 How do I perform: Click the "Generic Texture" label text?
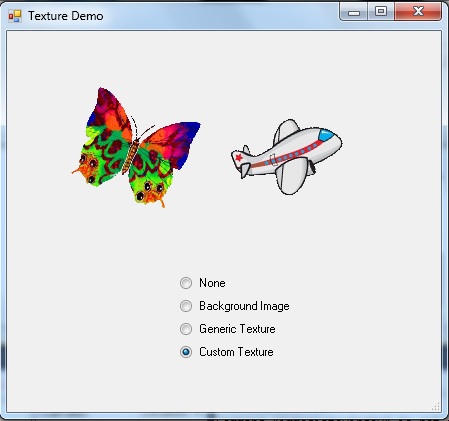(x=237, y=329)
